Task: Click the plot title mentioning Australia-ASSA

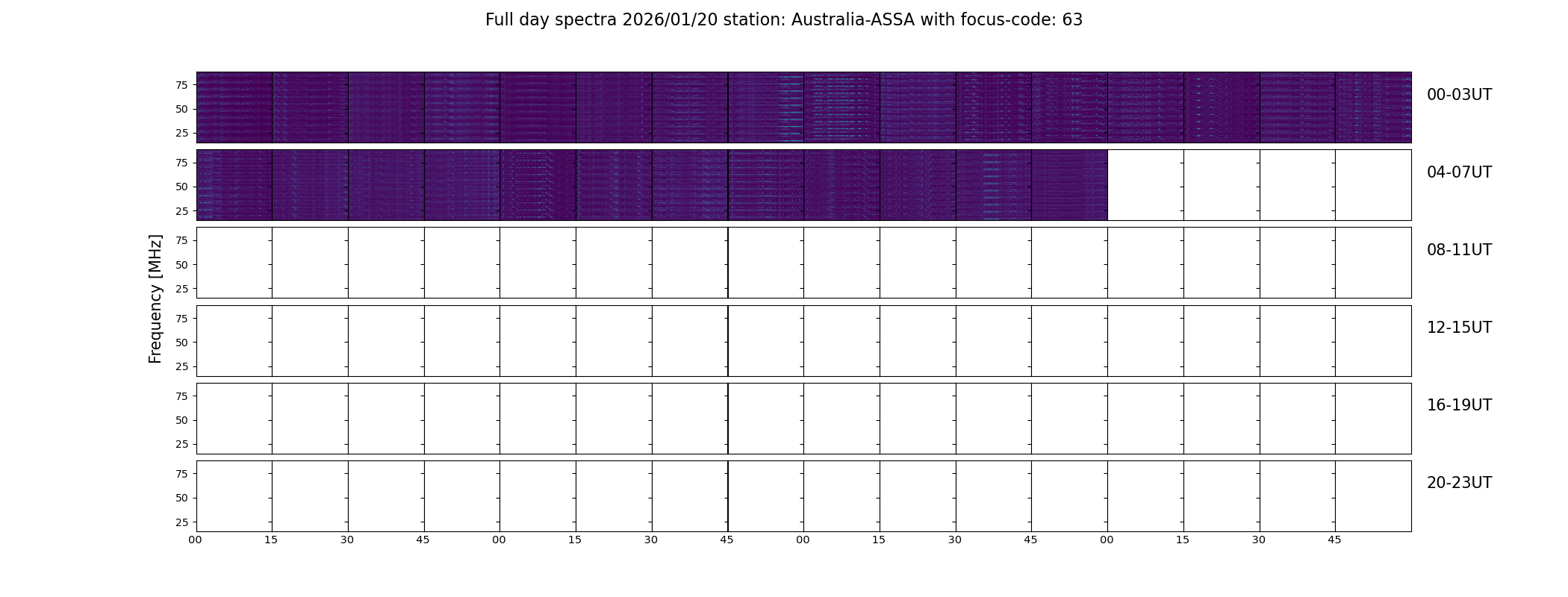Action: click(x=783, y=20)
